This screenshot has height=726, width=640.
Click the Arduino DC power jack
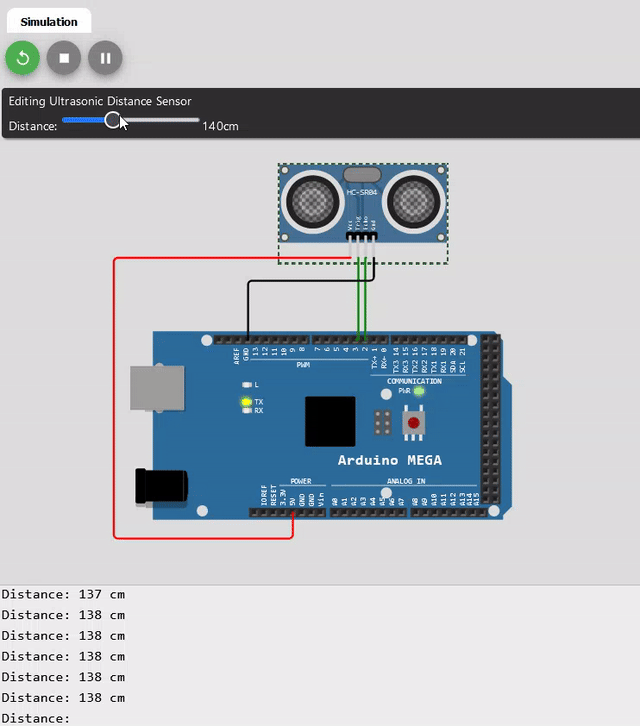[161, 486]
